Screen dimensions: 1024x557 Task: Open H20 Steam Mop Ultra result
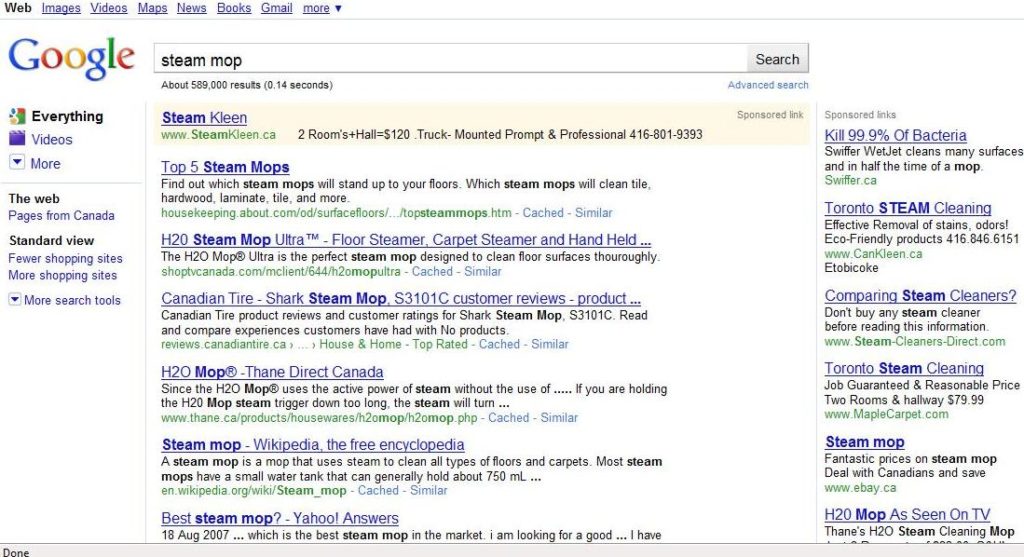(406, 240)
